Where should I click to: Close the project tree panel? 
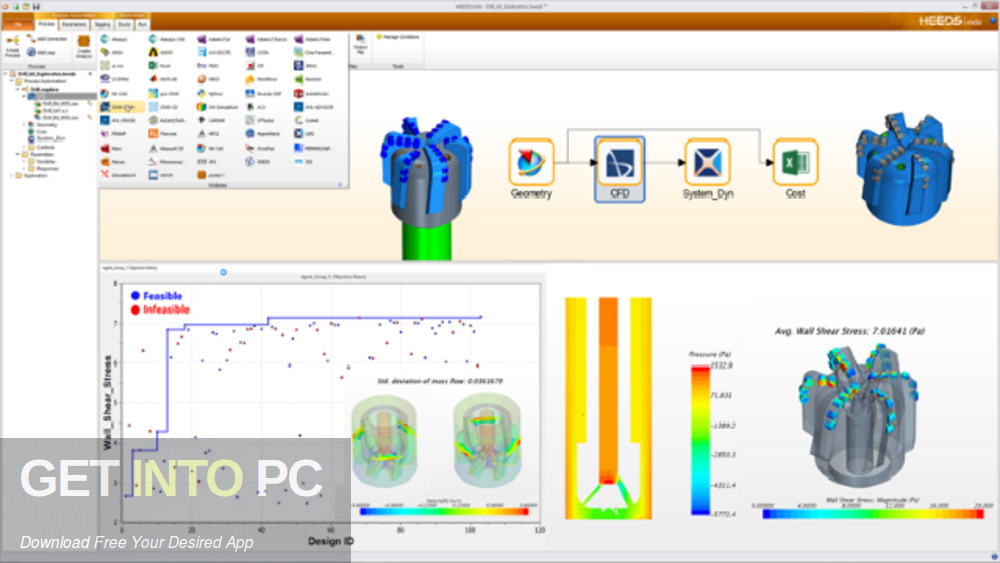click(x=90, y=73)
